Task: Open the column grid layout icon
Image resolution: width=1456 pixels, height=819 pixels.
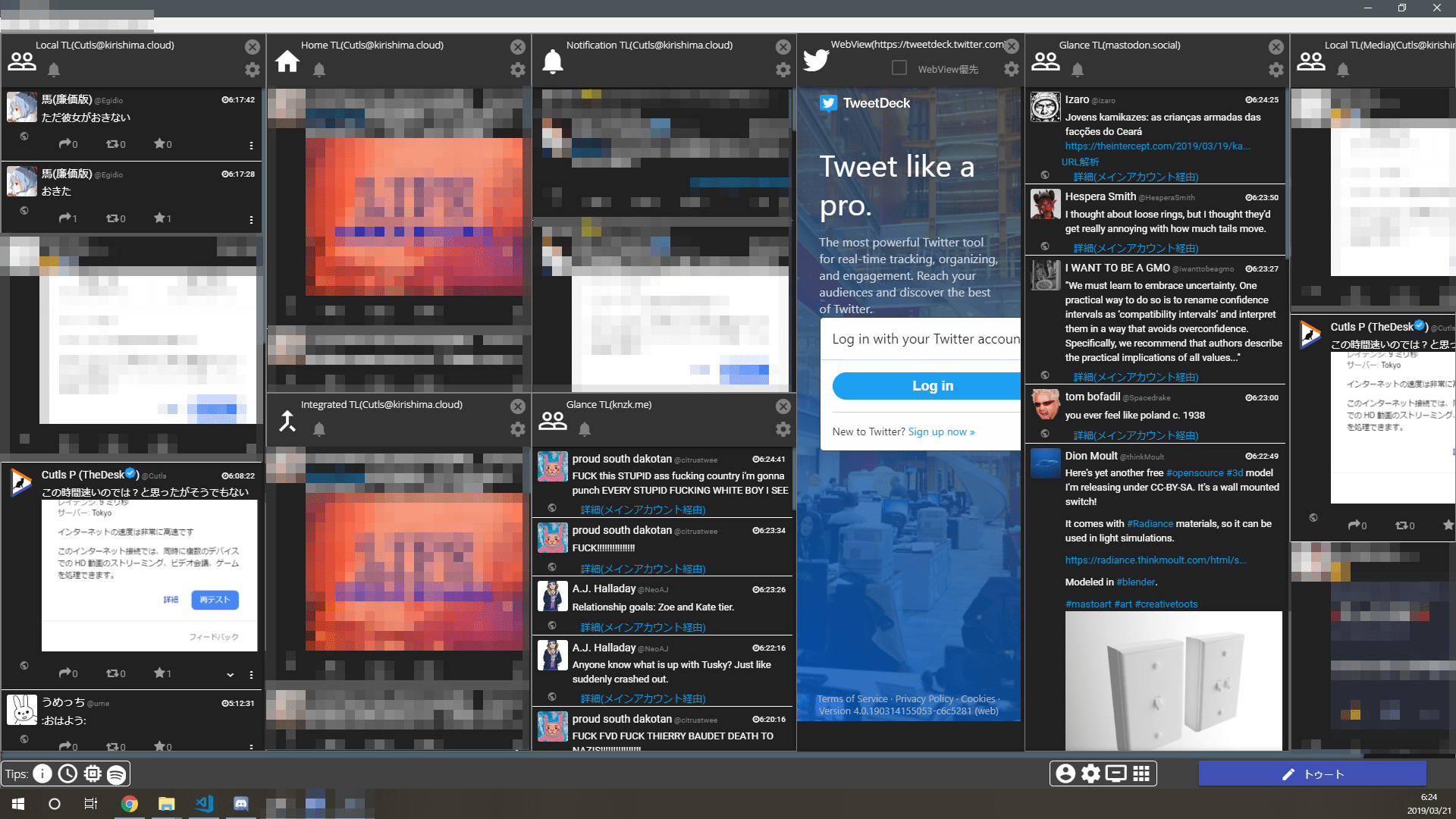Action: 1141,773
